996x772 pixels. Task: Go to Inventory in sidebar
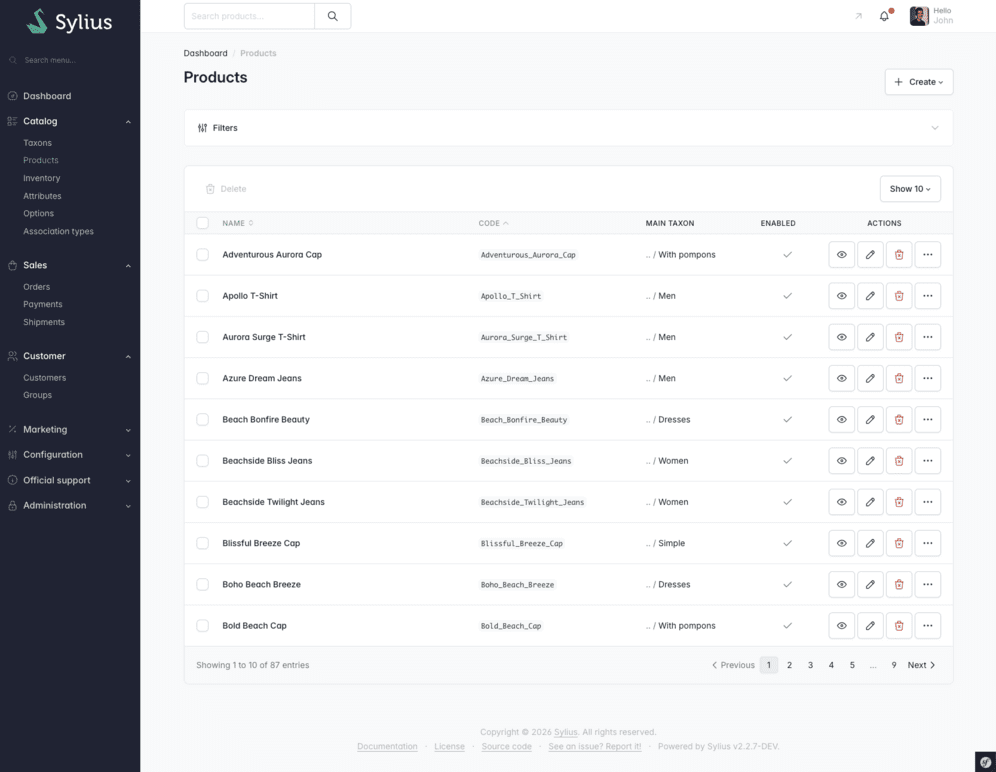42,179
